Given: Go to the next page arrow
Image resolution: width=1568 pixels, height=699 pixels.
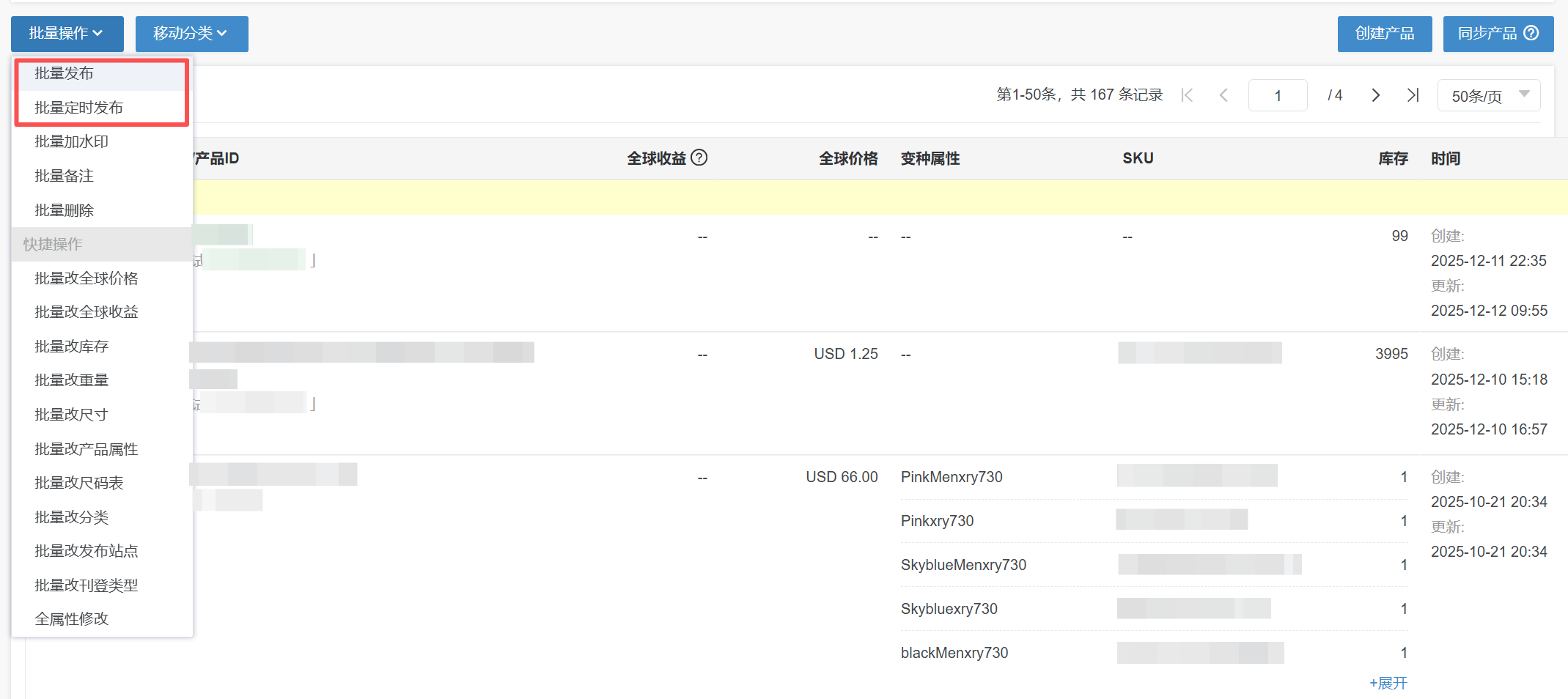Looking at the screenshot, I should pos(1375,95).
